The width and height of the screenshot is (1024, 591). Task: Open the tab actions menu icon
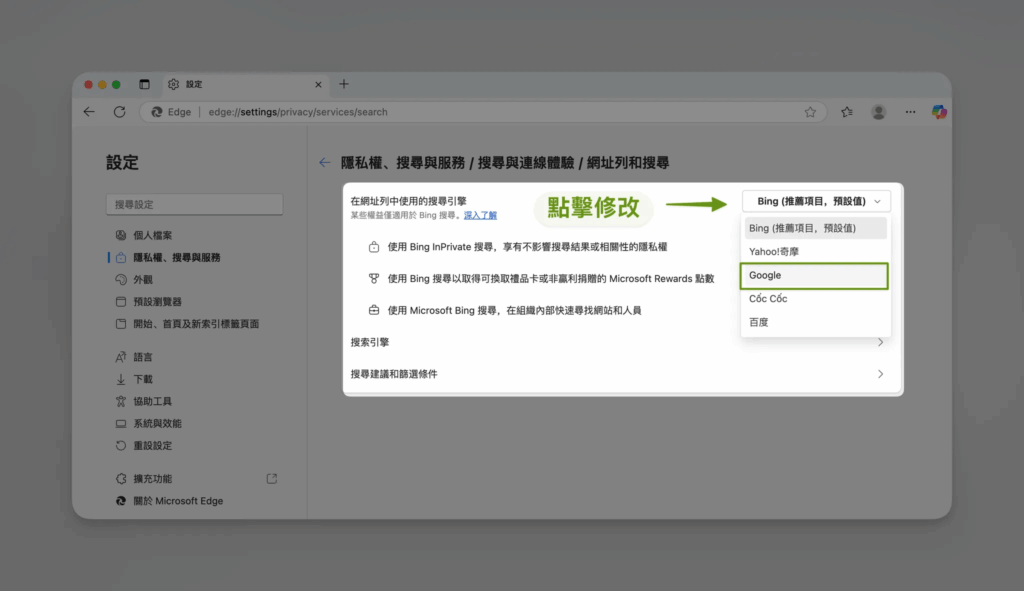click(x=144, y=84)
